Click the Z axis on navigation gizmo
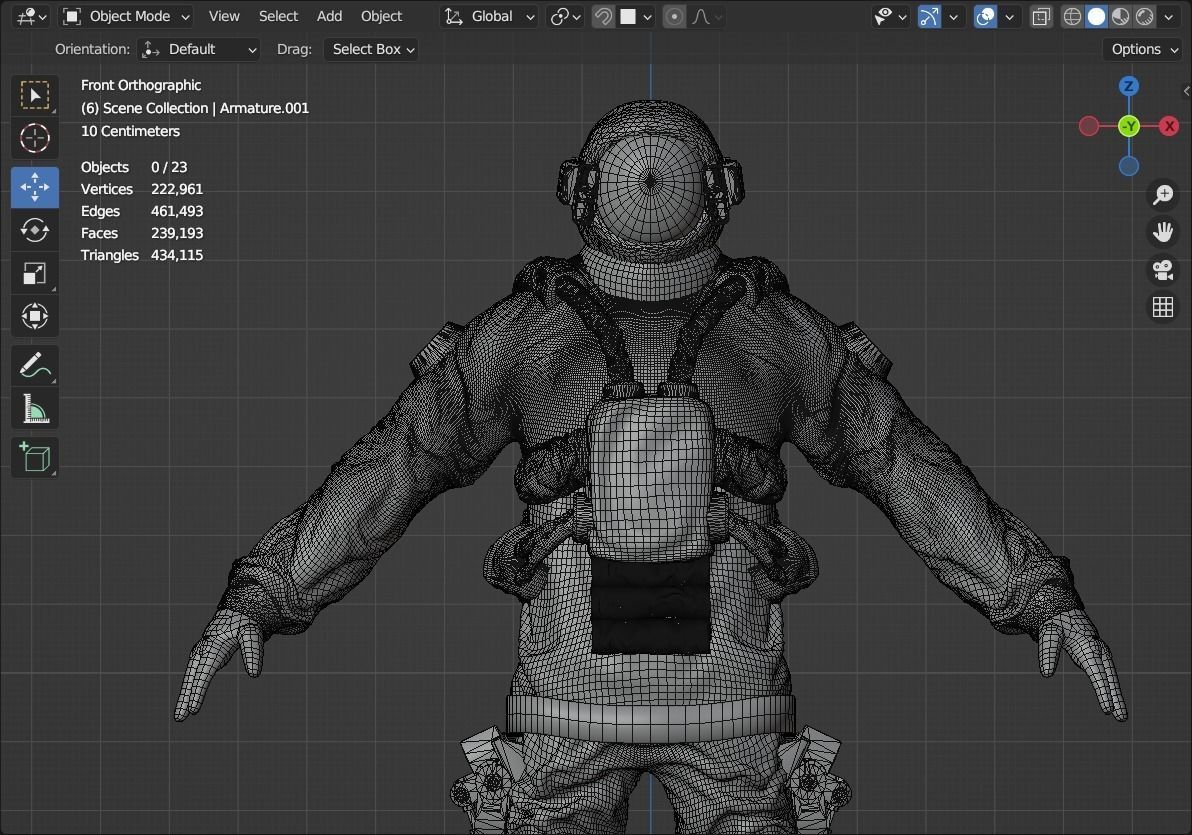Viewport: 1192px width, 835px height. click(x=1129, y=86)
